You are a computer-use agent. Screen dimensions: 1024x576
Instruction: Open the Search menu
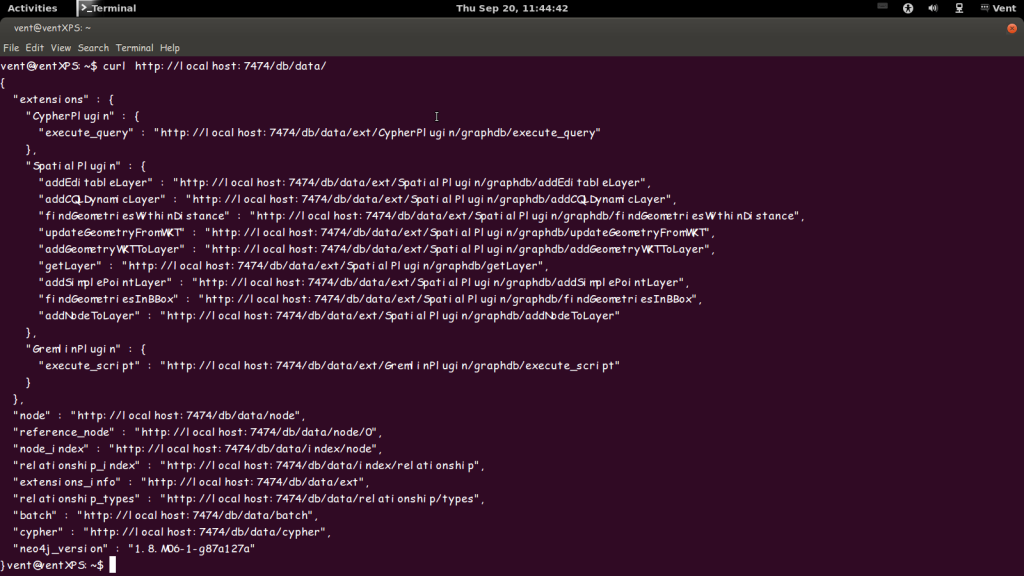[93, 48]
